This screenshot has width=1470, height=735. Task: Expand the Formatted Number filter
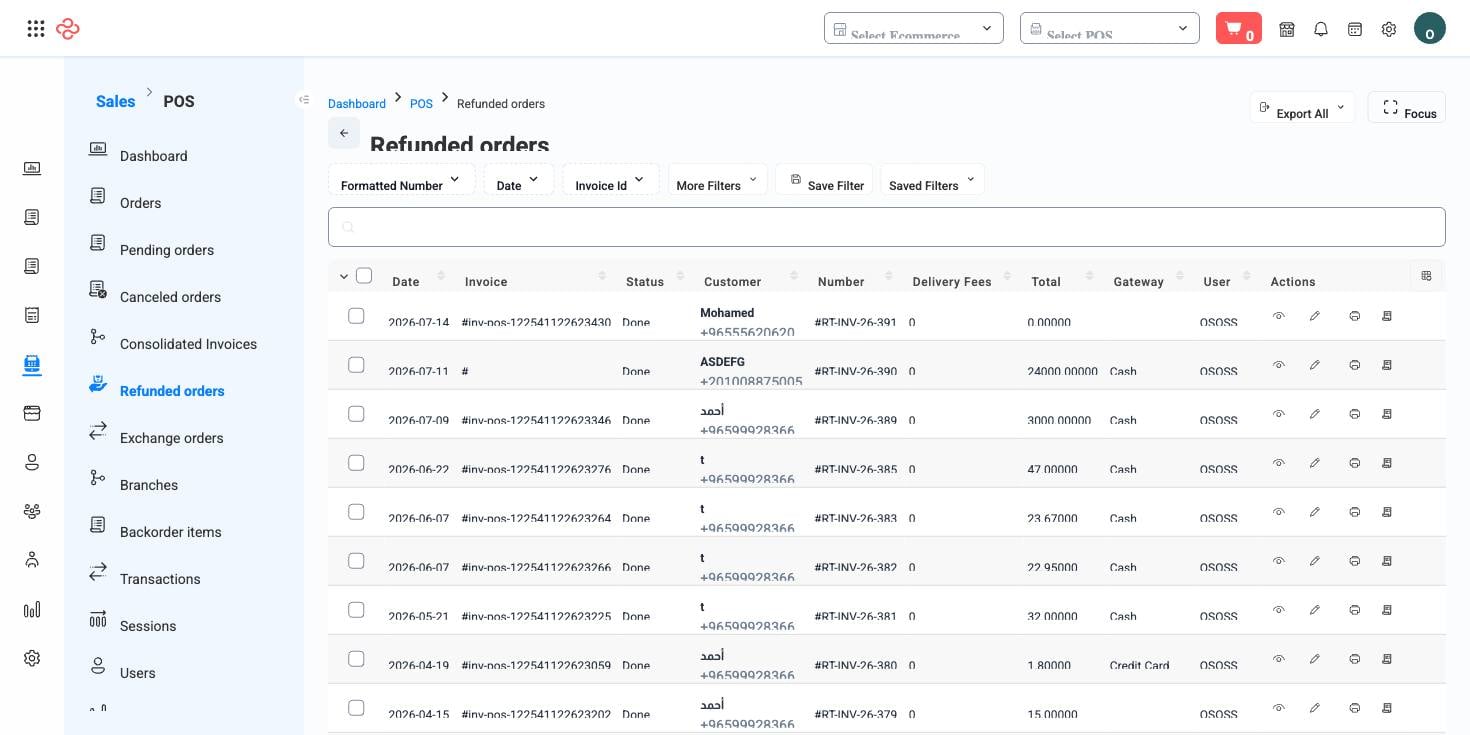tap(401, 180)
